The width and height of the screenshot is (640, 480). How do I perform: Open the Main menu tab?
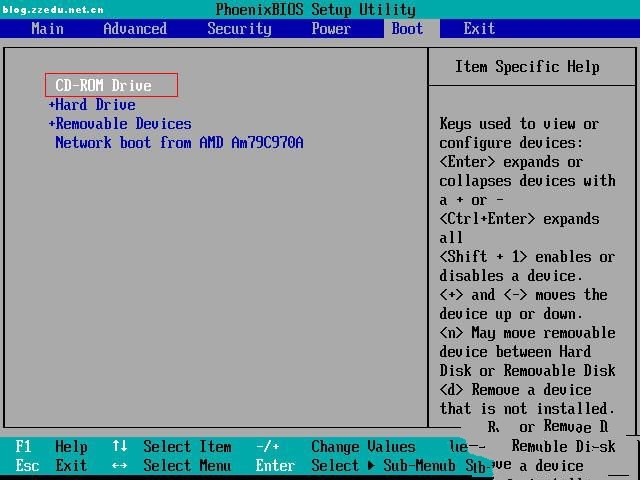pyautogui.click(x=47, y=28)
